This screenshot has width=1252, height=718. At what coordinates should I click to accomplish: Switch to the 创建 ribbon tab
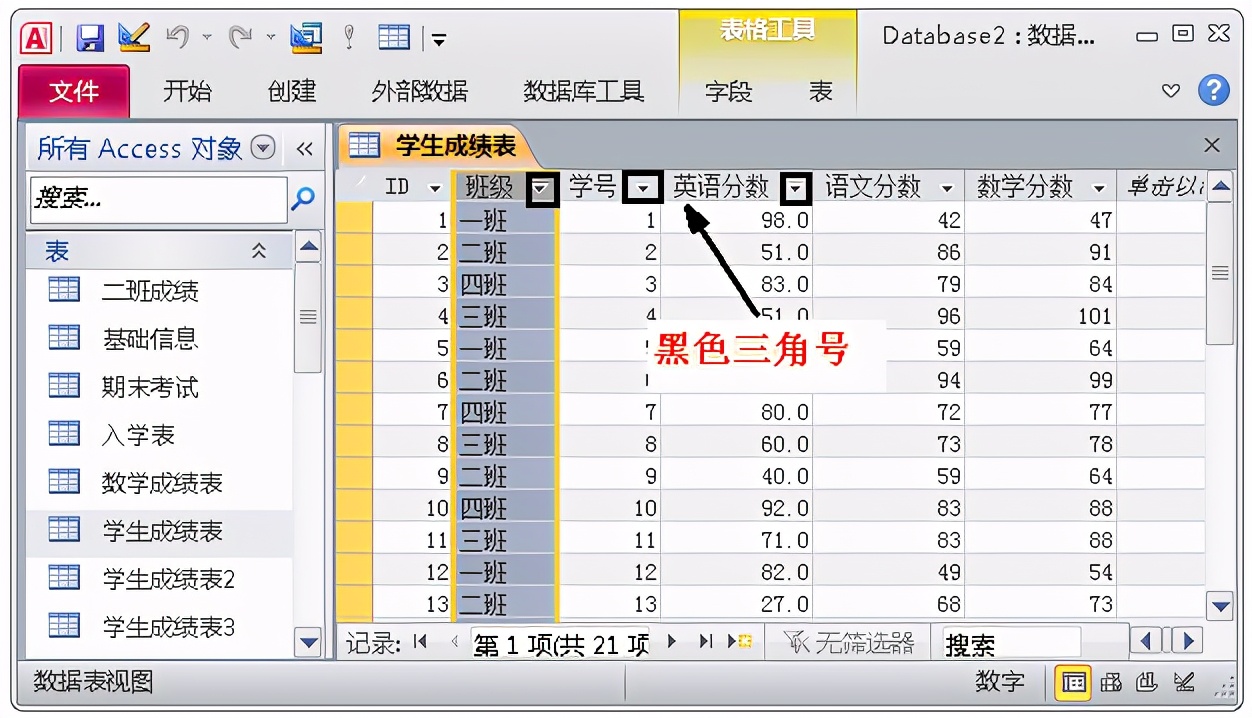tap(292, 92)
